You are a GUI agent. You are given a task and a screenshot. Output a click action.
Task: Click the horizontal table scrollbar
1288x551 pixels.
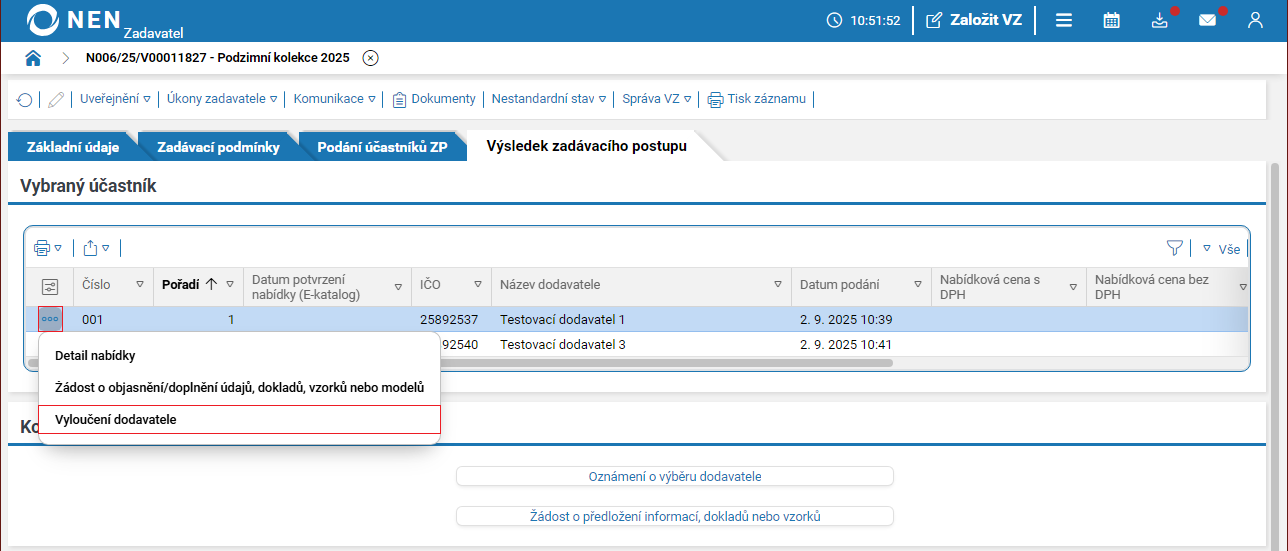click(x=460, y=363)
